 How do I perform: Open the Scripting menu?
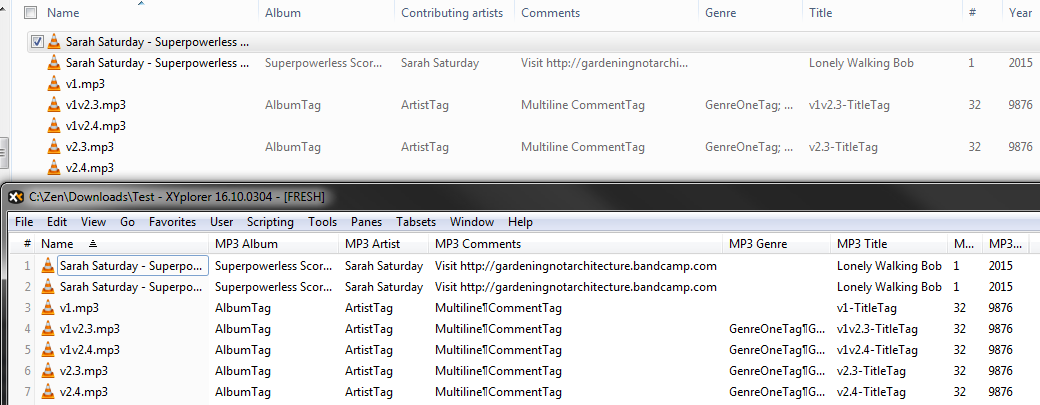click(x=270, y=222)
